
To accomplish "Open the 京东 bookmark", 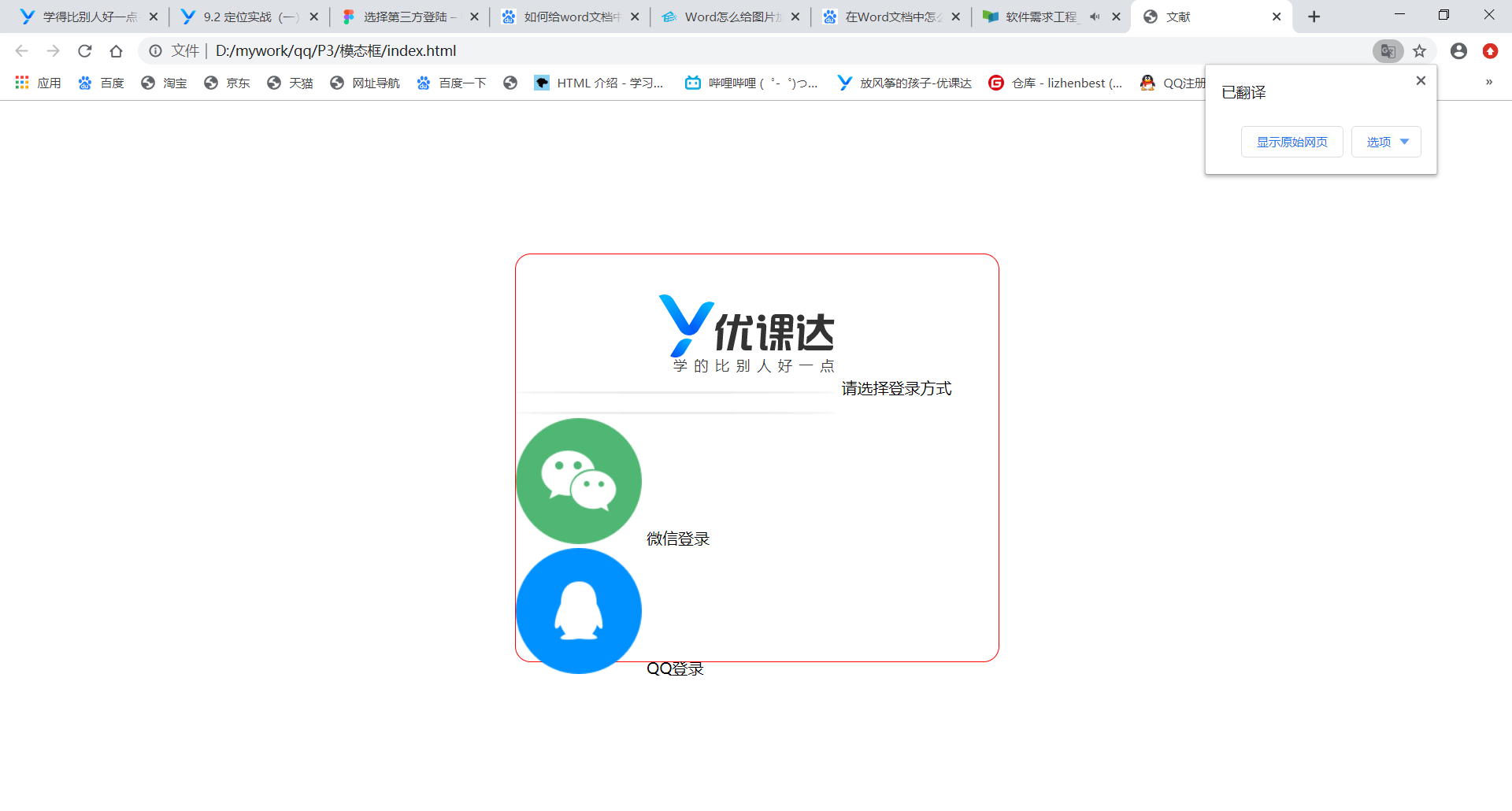I will (x=227, y=83).
